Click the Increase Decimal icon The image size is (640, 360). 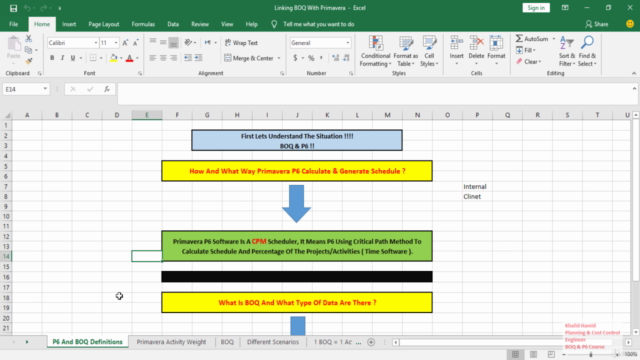tap(336, 58)
